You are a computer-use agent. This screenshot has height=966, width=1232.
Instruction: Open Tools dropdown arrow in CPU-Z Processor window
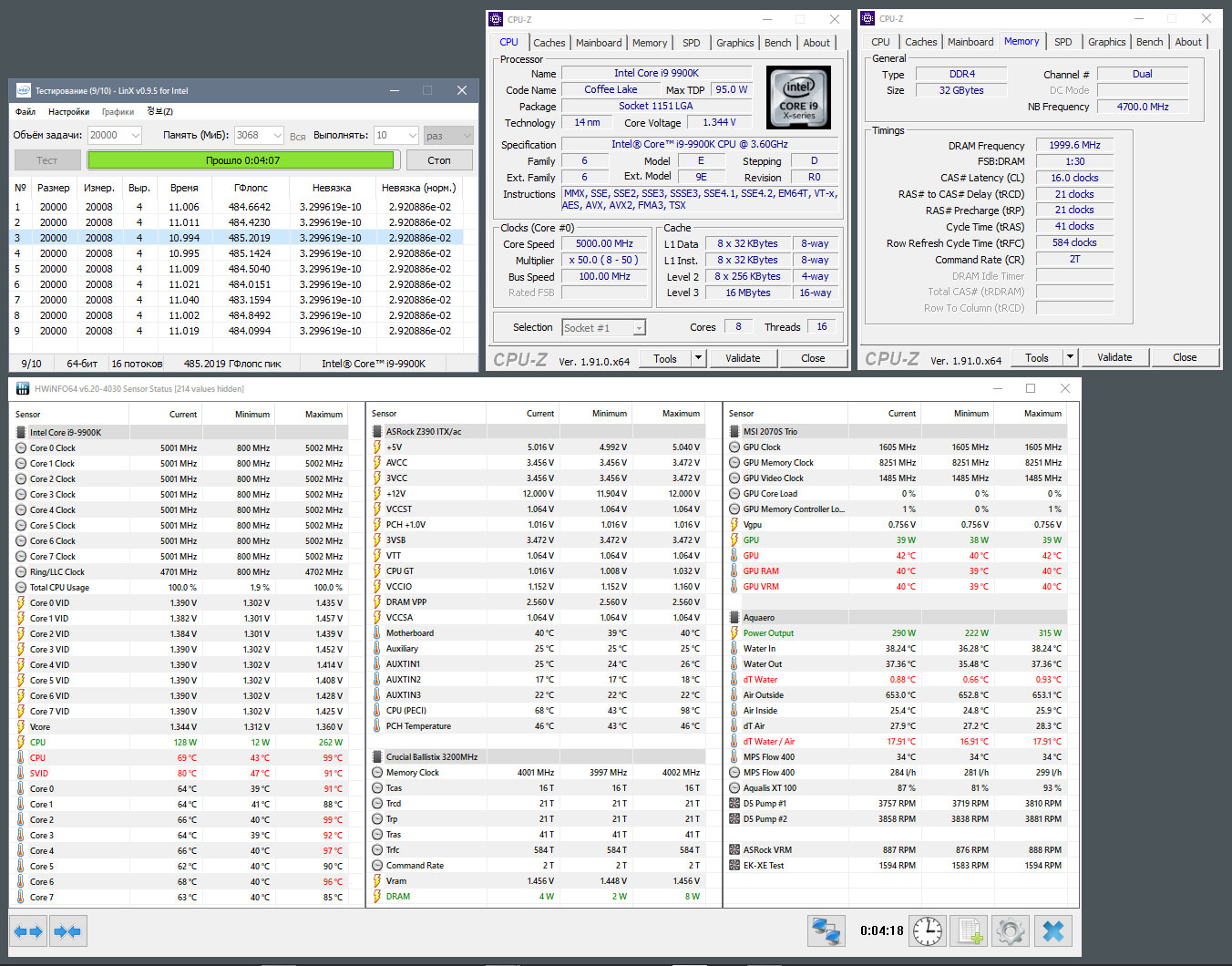click(699, 358)
